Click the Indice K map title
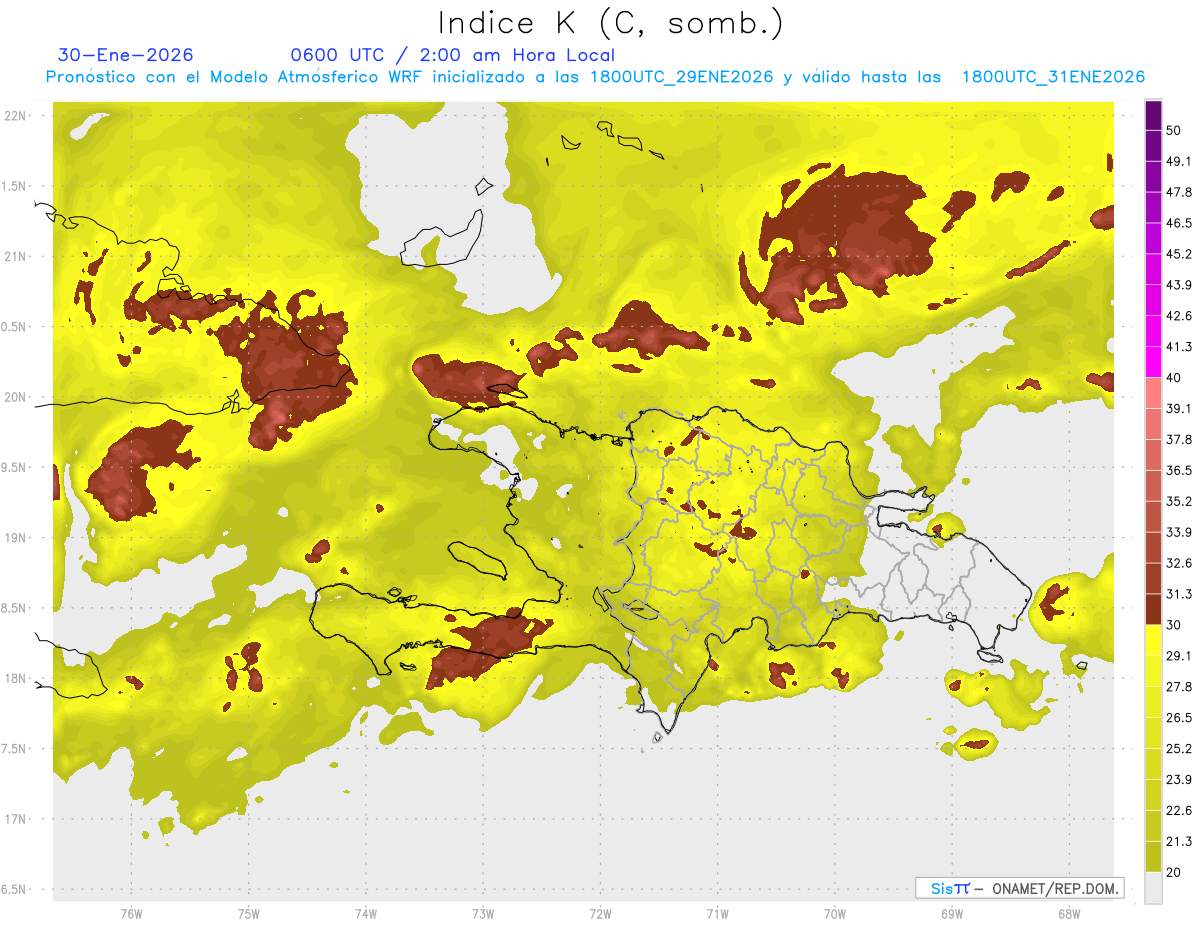Viewport: 1200px width, 927px height. click(610, 24)
